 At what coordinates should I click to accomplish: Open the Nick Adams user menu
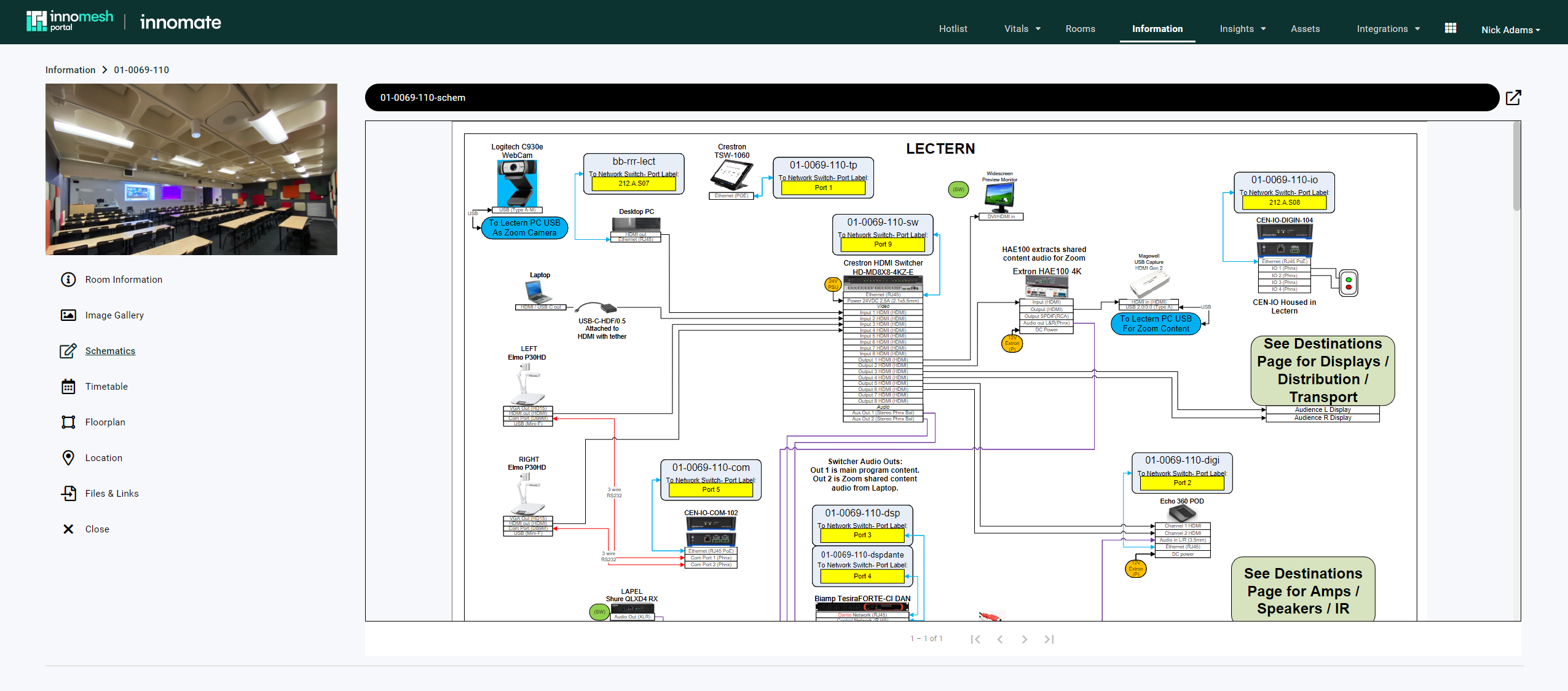coord(1510,30)
